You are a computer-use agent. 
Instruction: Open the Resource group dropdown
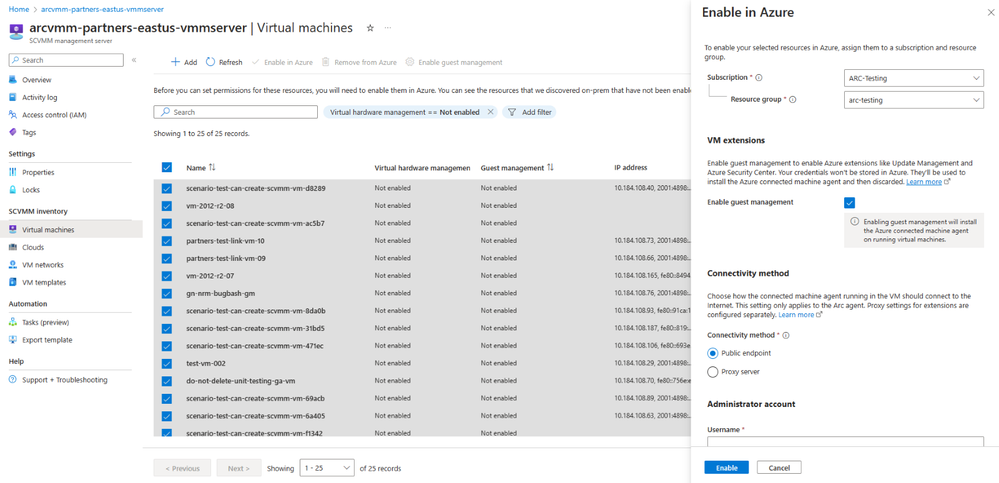(x=913, y=100)
